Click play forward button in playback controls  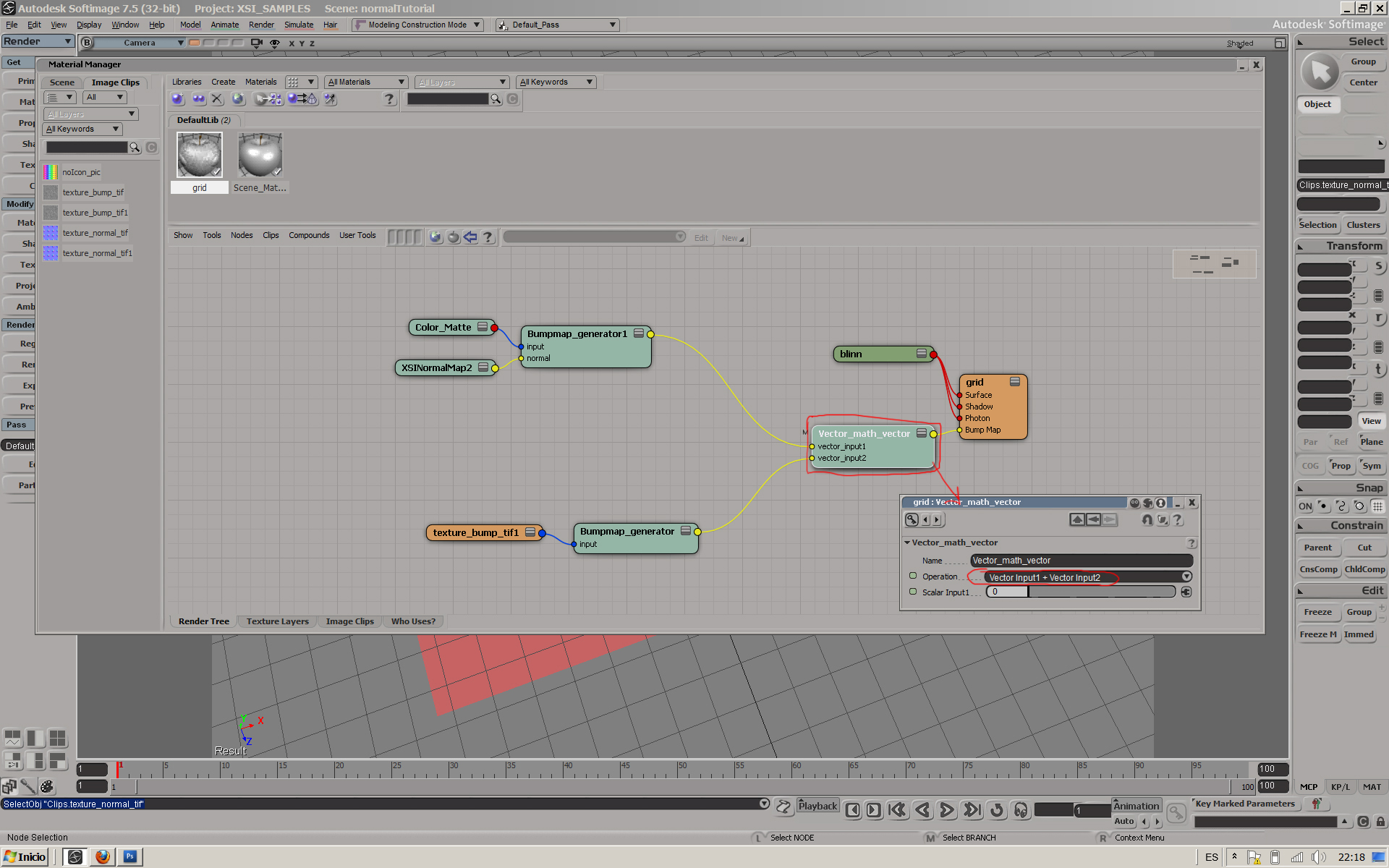[946, 810]
